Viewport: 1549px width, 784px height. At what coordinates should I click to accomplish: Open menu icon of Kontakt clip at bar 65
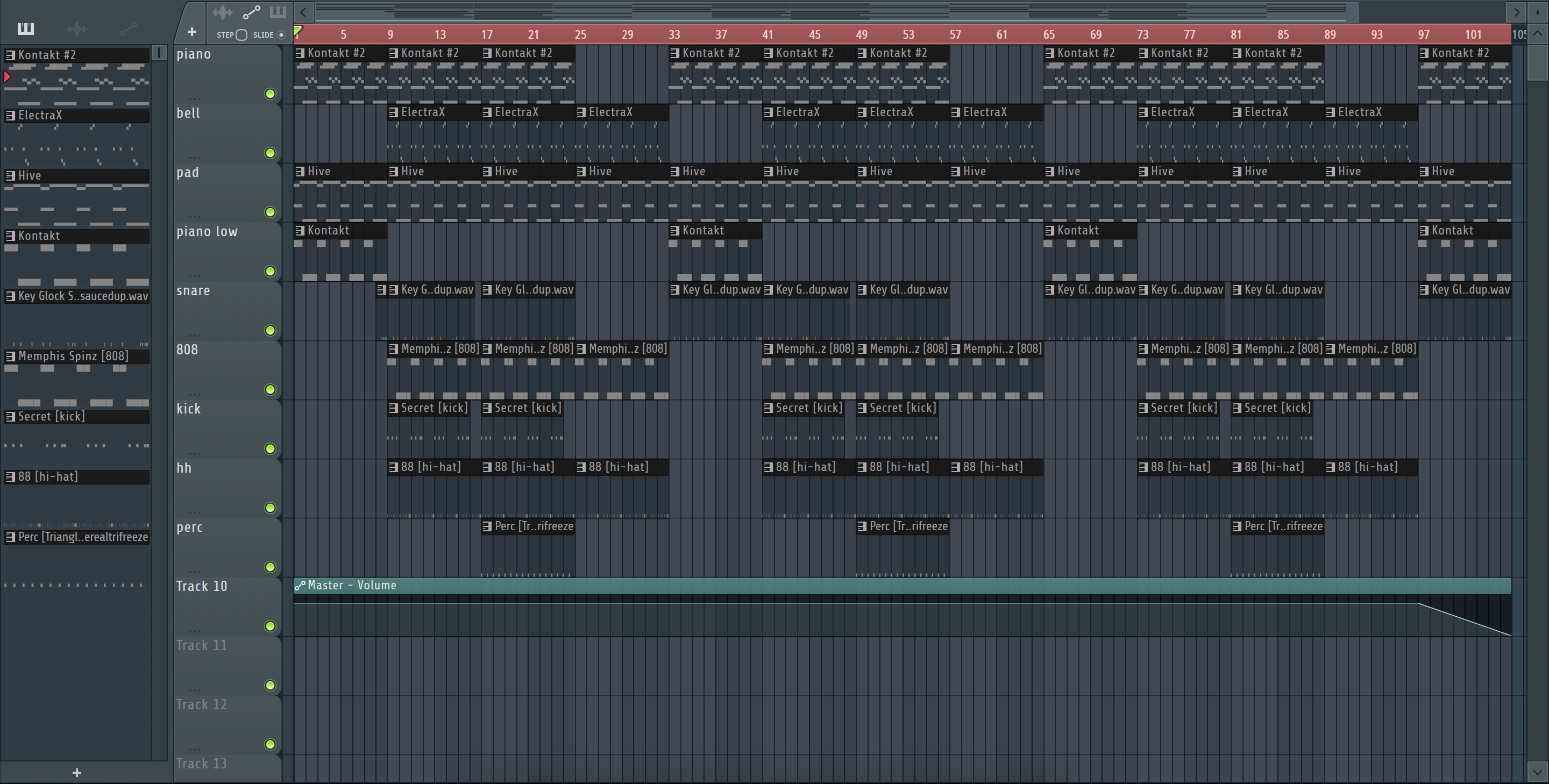1049,230
